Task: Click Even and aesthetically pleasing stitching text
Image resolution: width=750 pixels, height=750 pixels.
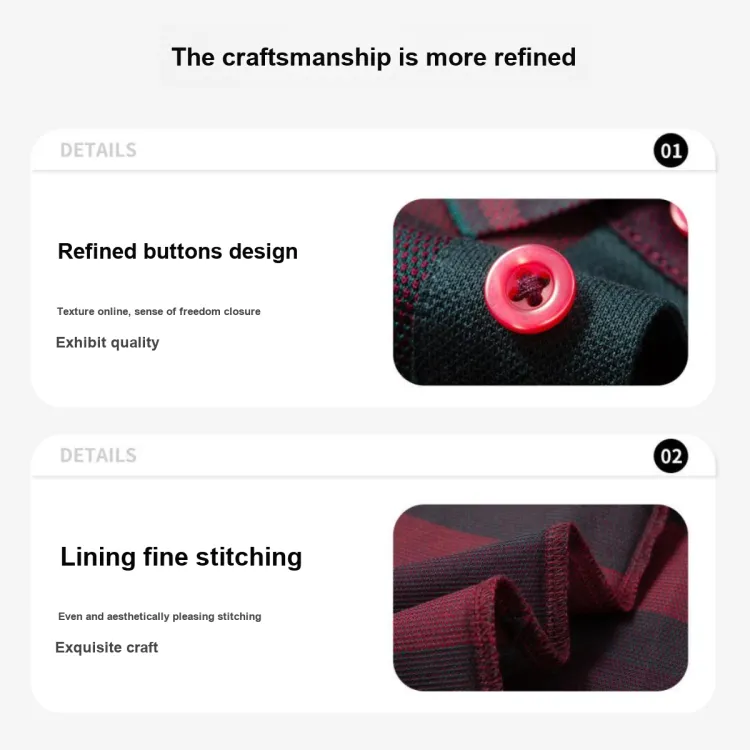Action: pos(160,617)
